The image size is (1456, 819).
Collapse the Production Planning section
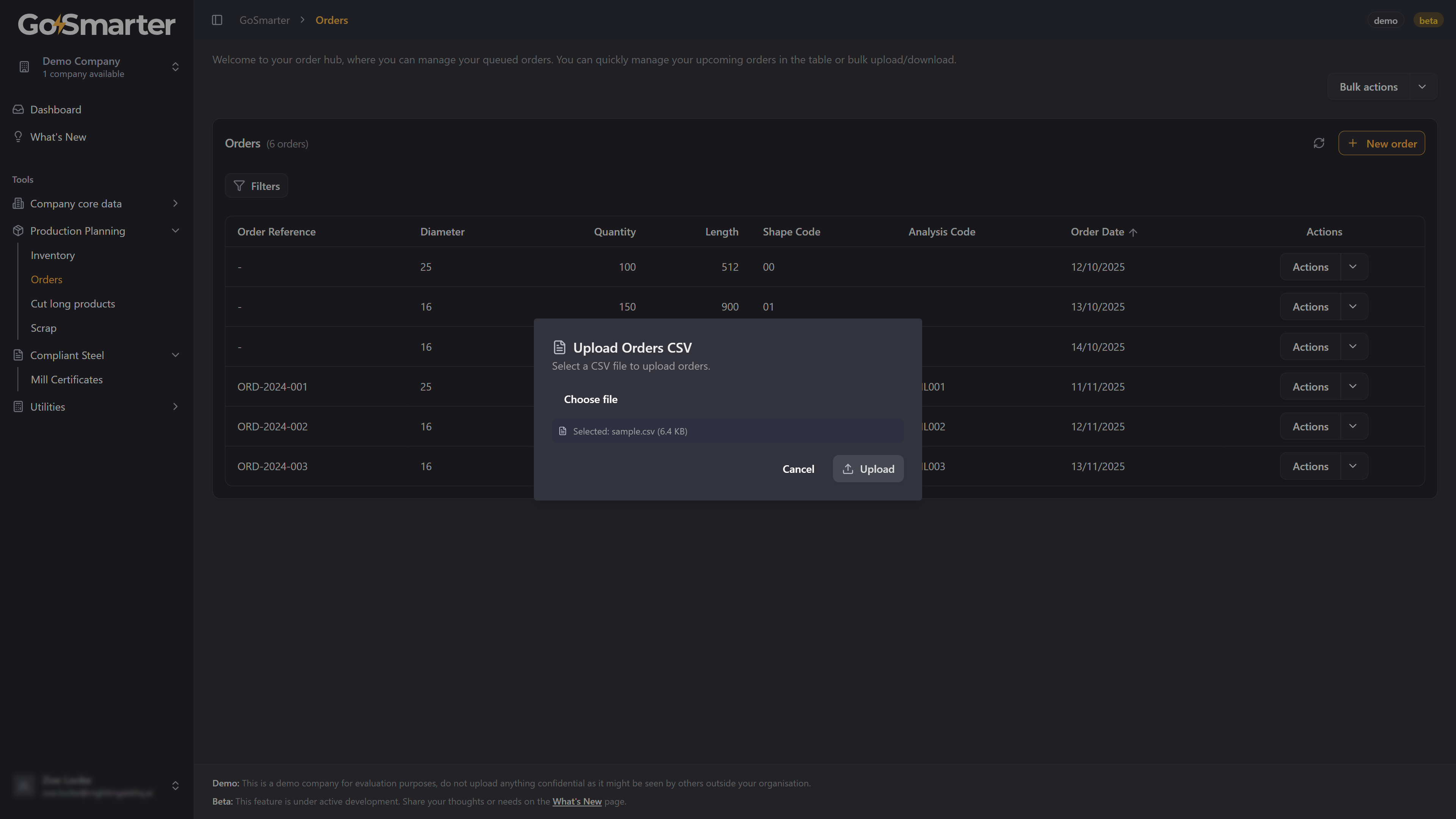[175, 231]
